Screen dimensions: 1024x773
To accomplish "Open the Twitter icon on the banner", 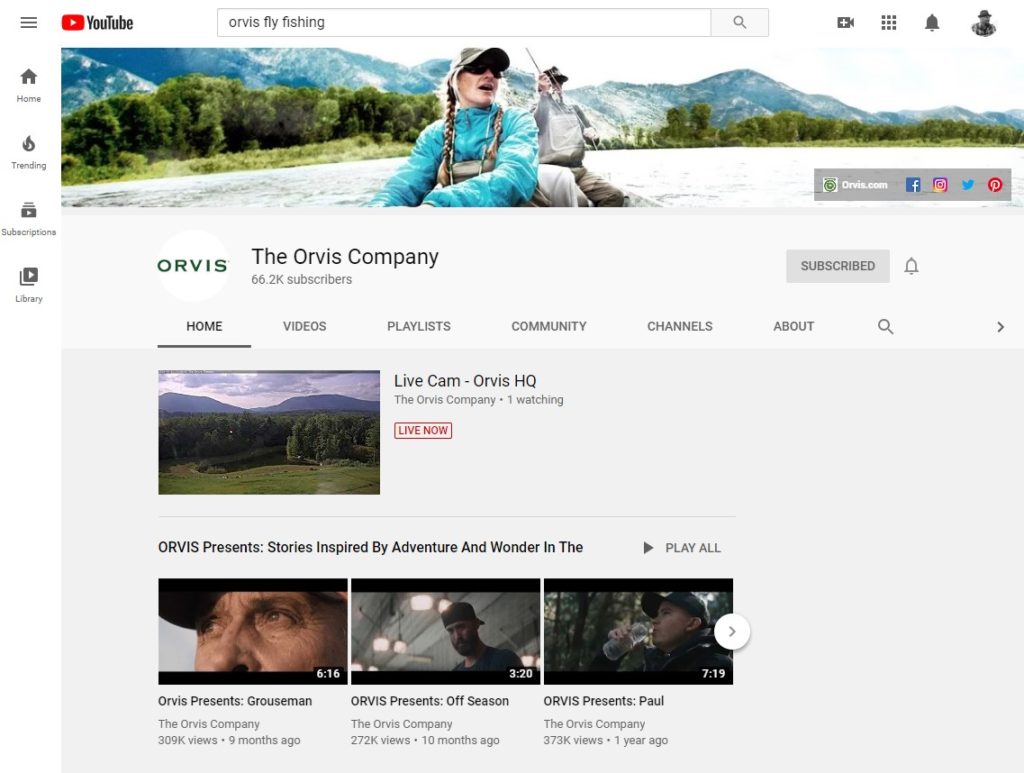I will click(968, 185).
